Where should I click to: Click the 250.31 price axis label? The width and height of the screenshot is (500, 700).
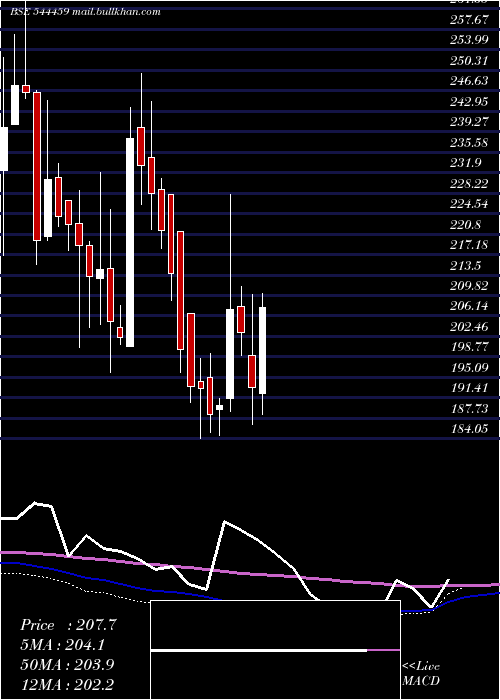(468, 60)
